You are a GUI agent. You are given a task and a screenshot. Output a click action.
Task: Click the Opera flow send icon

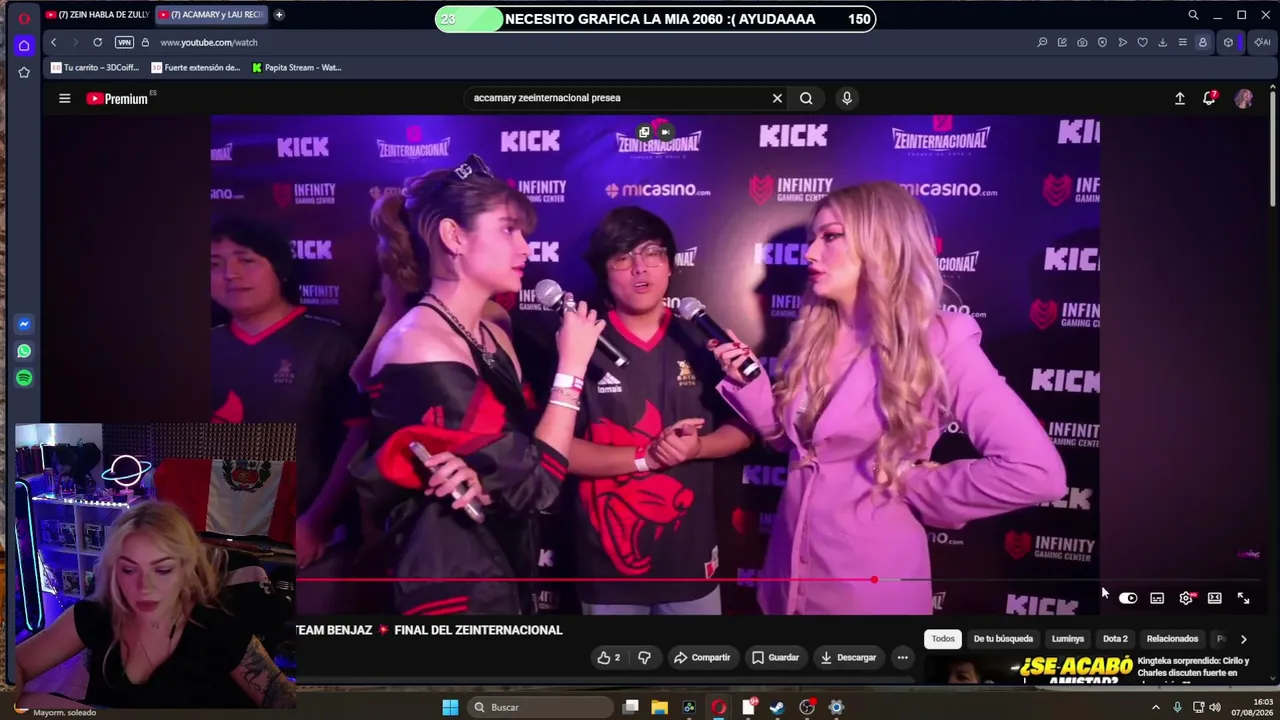(1122, 42)
